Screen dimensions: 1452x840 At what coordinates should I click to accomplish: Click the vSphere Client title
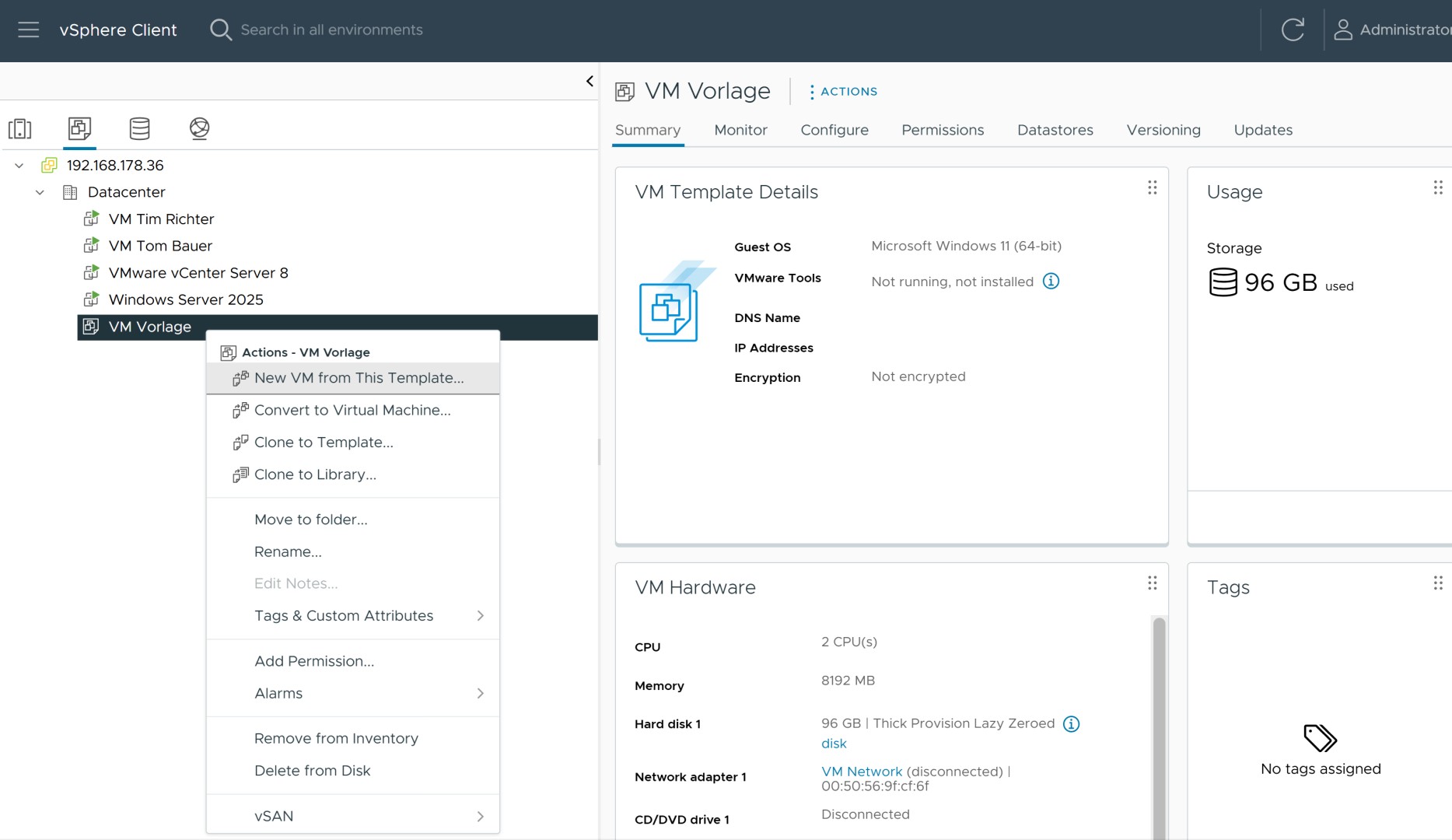[x=118, y=30]
